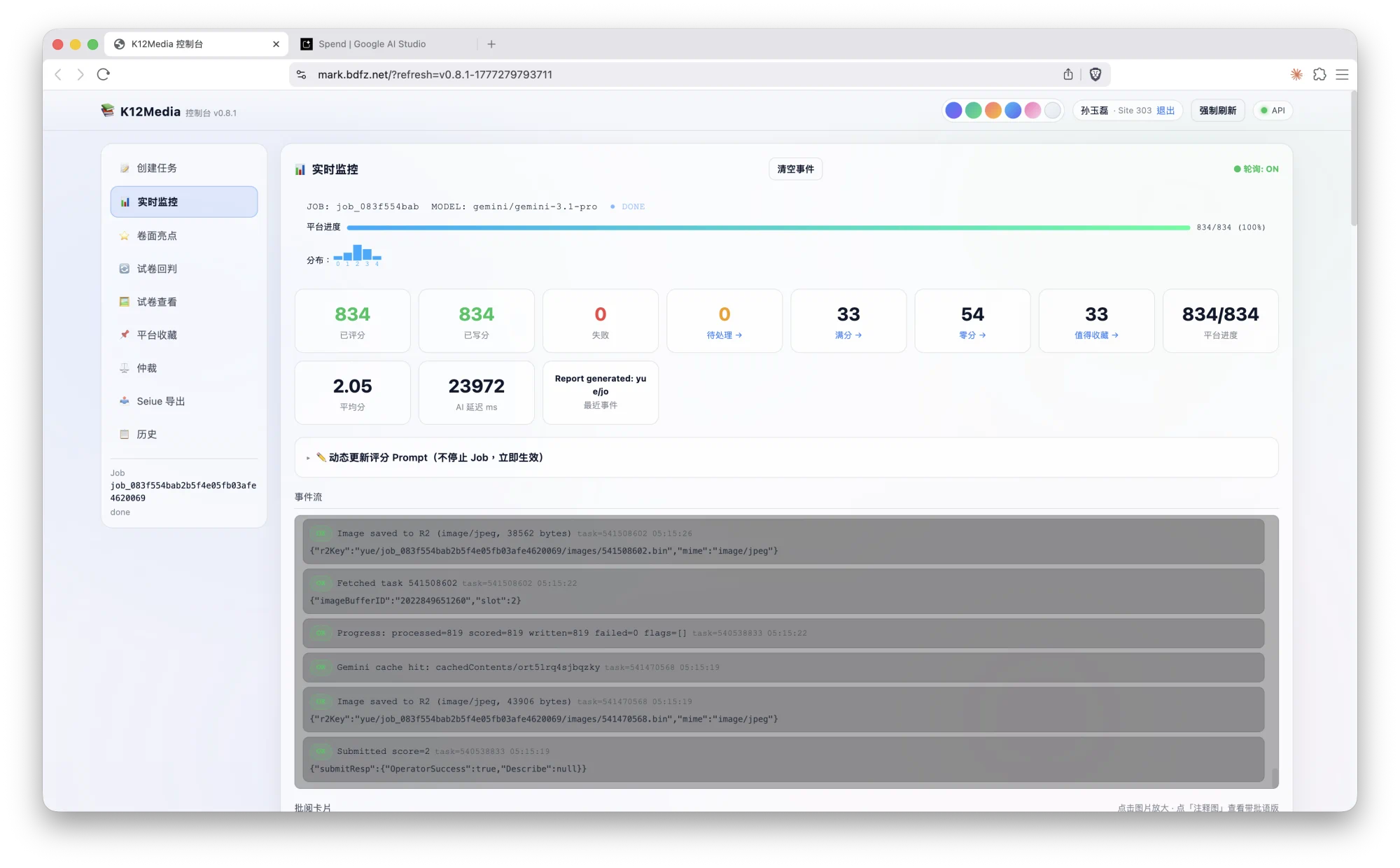Click the Brave shield icon

click(1095, 74)
